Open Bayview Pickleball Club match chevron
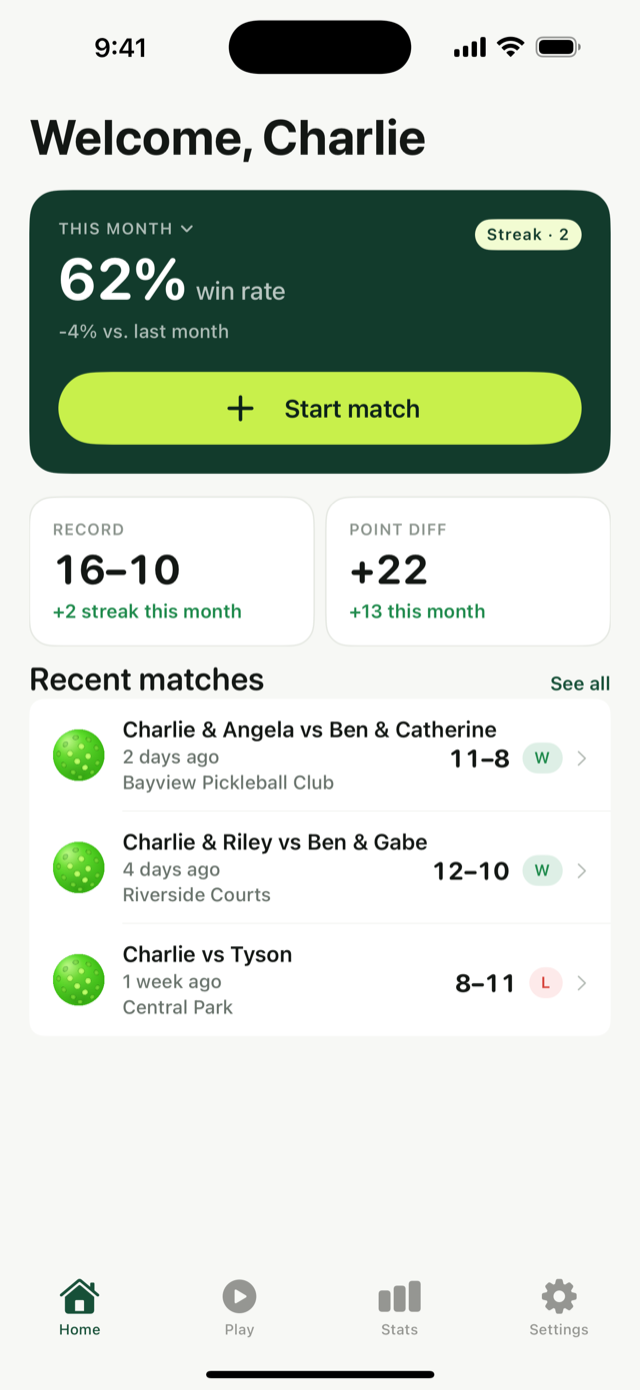Viewport: 640px width, 1390px height. tap(582, 758)
